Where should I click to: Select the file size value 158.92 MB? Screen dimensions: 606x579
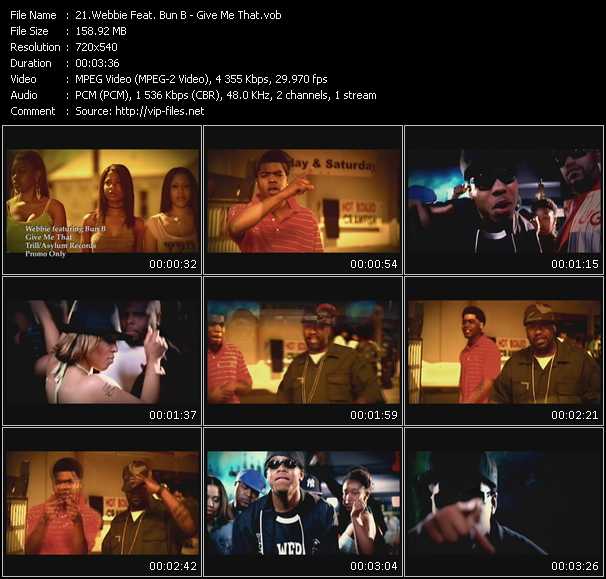pos(101,31)
